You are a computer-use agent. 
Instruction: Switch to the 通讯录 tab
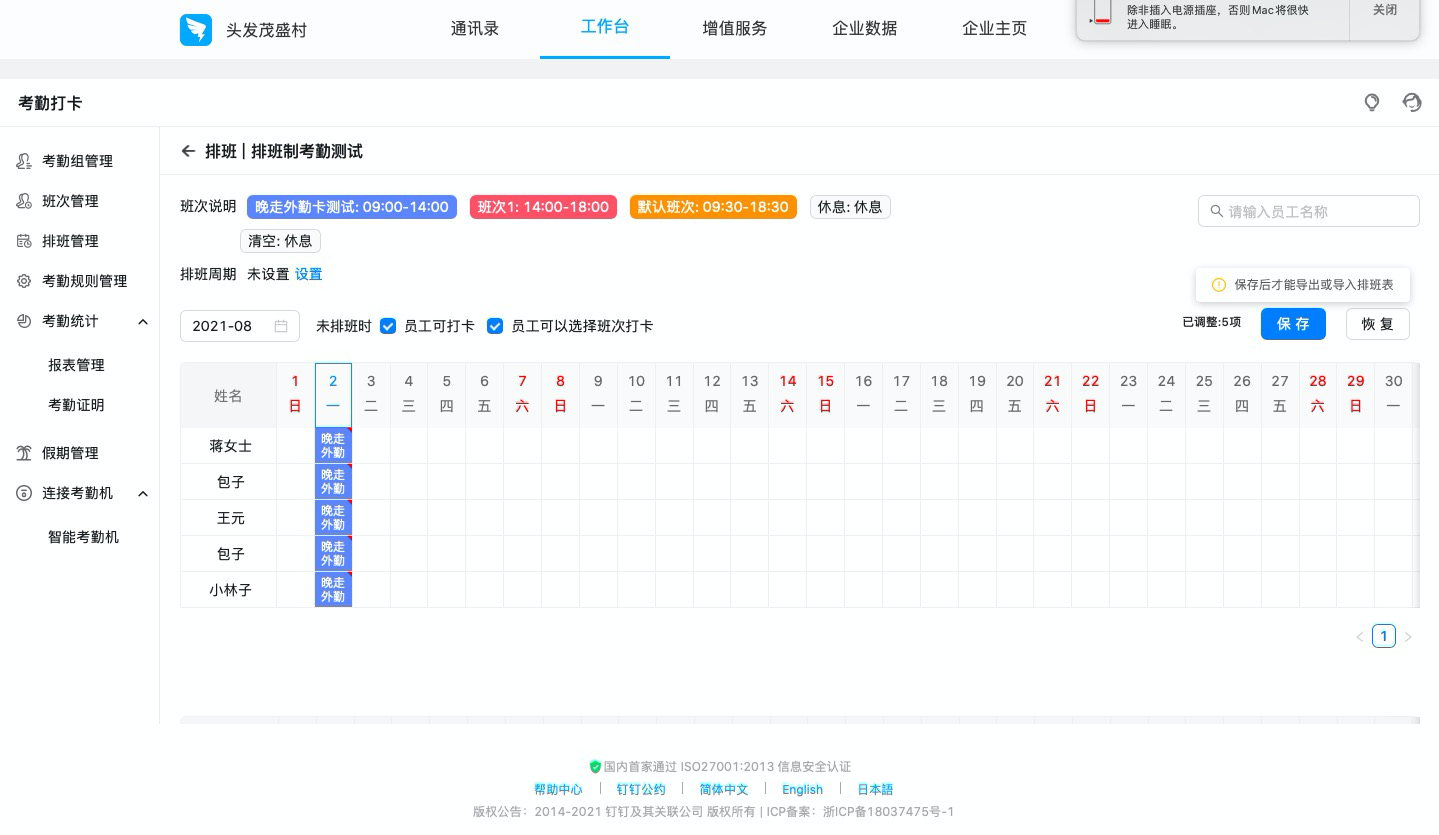point(475,28)
